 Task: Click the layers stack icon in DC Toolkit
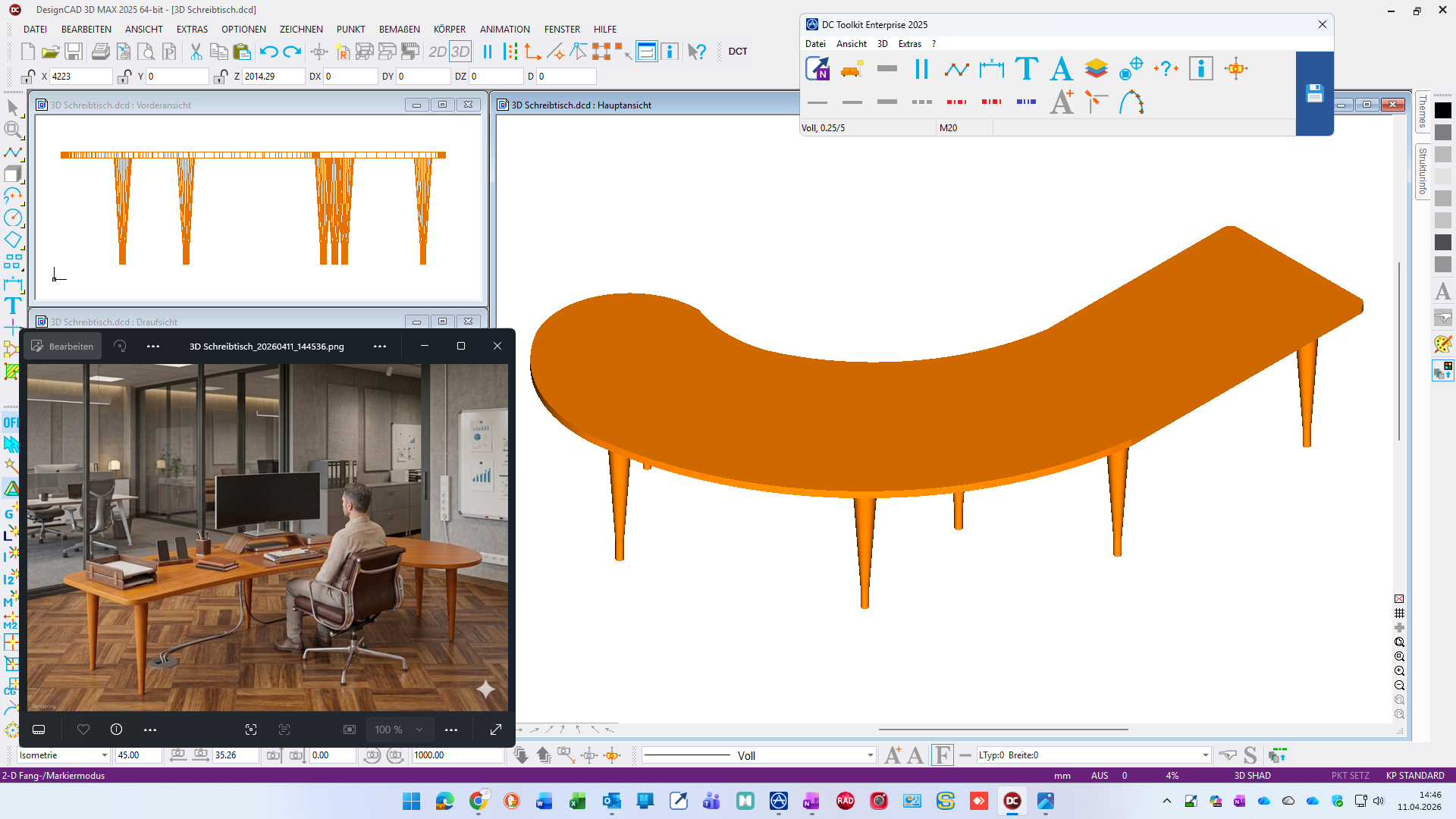[1096, 69]
